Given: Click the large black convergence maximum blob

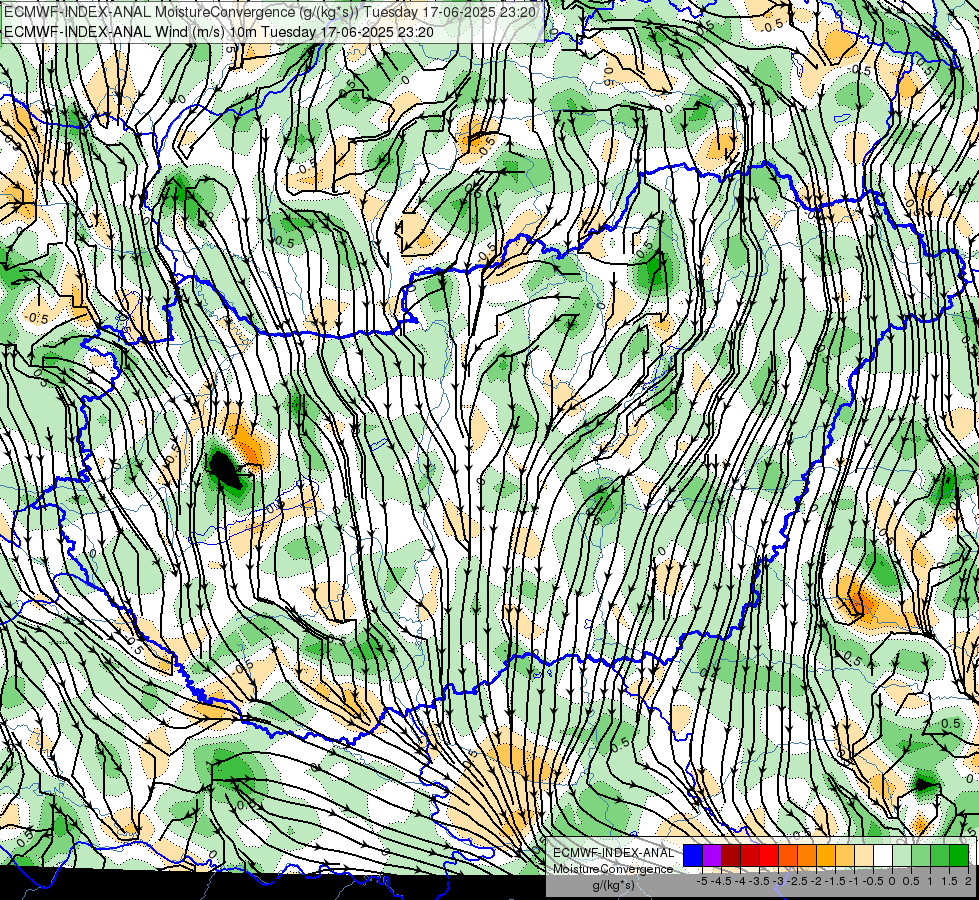Looking at the screenshot, I should [224, 470].
